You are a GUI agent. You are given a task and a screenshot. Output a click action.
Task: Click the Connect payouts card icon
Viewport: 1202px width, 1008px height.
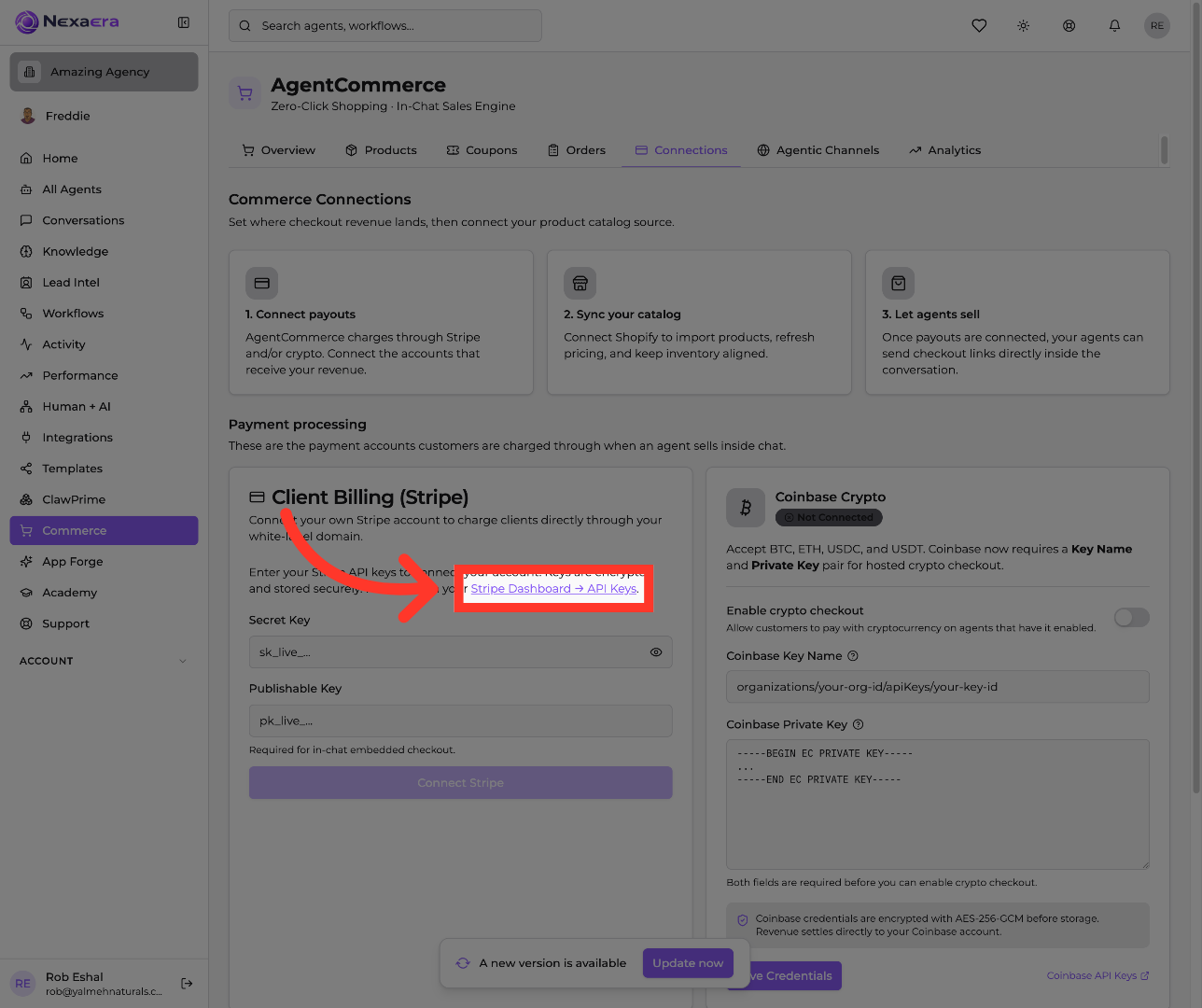[261, 283]
